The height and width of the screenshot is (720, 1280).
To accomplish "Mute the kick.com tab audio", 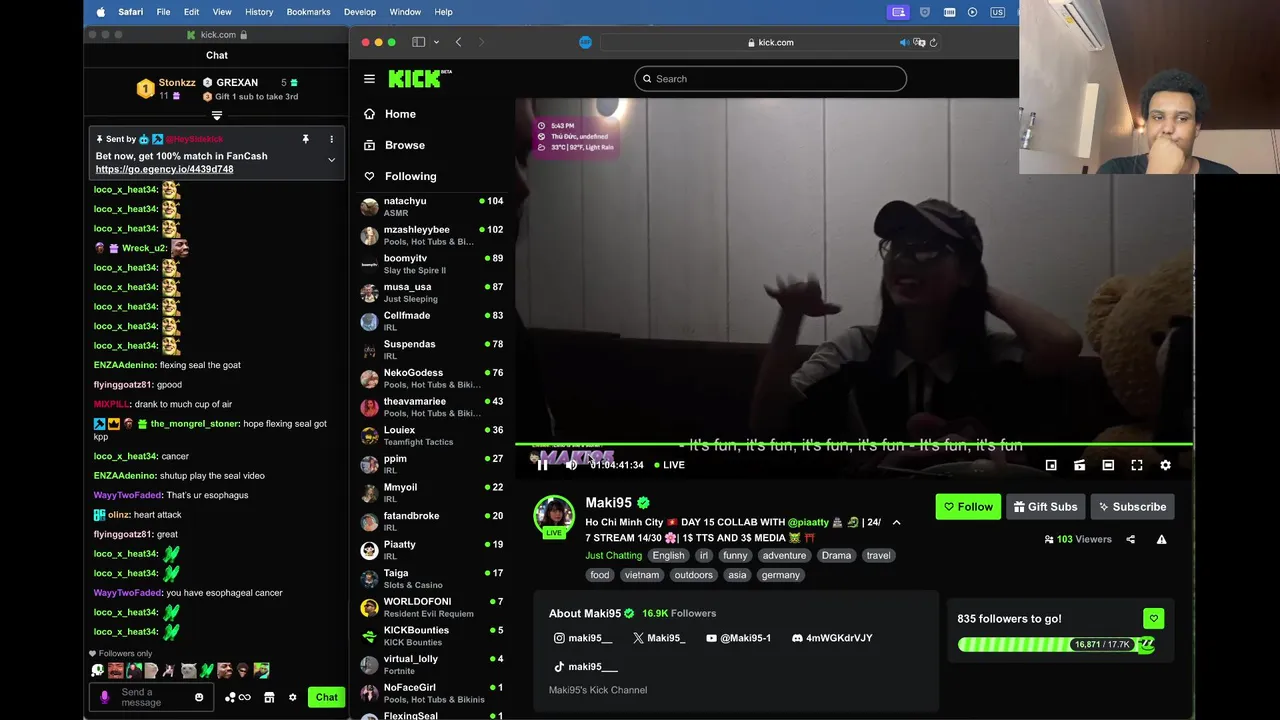I will point(904,42).
